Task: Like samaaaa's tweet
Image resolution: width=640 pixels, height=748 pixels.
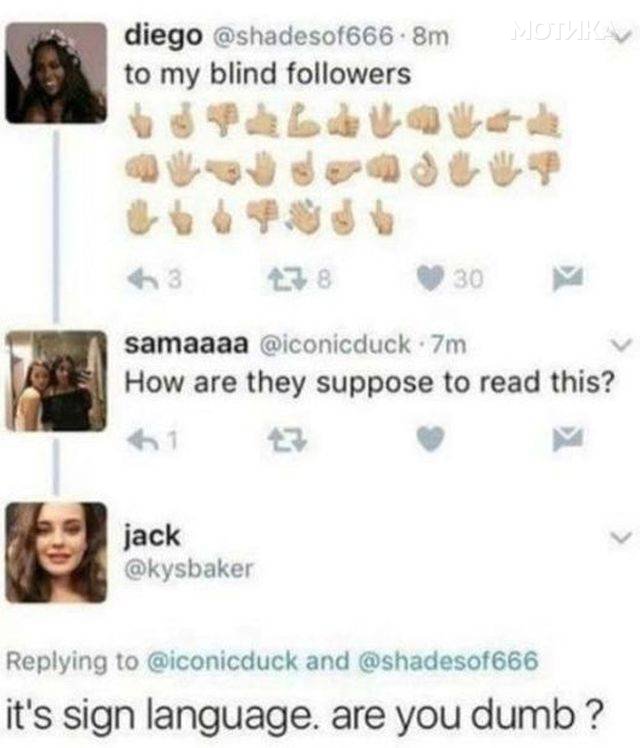Action: (430, 439)
